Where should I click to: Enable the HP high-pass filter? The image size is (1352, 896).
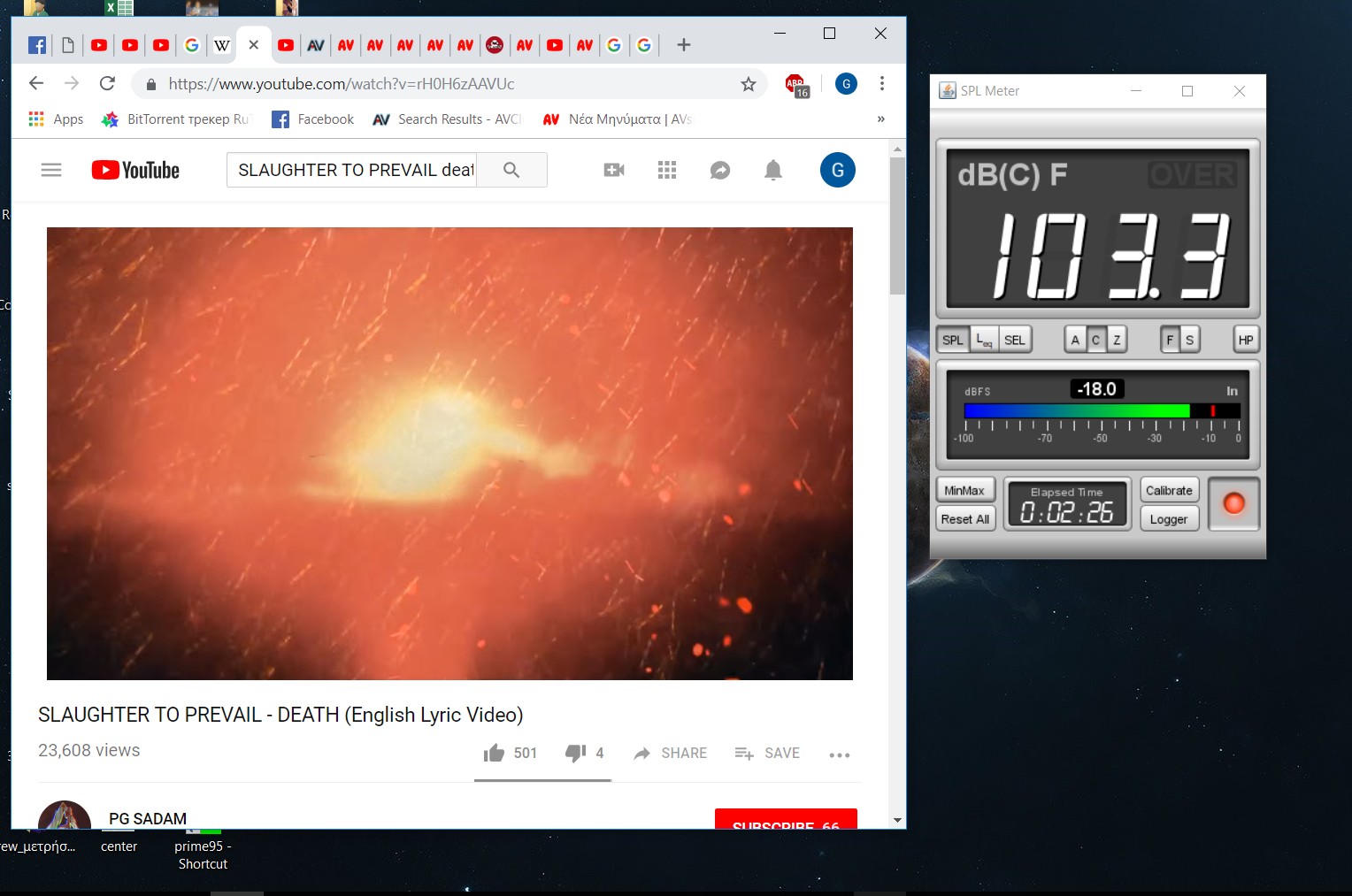(x=1246, y=340)
